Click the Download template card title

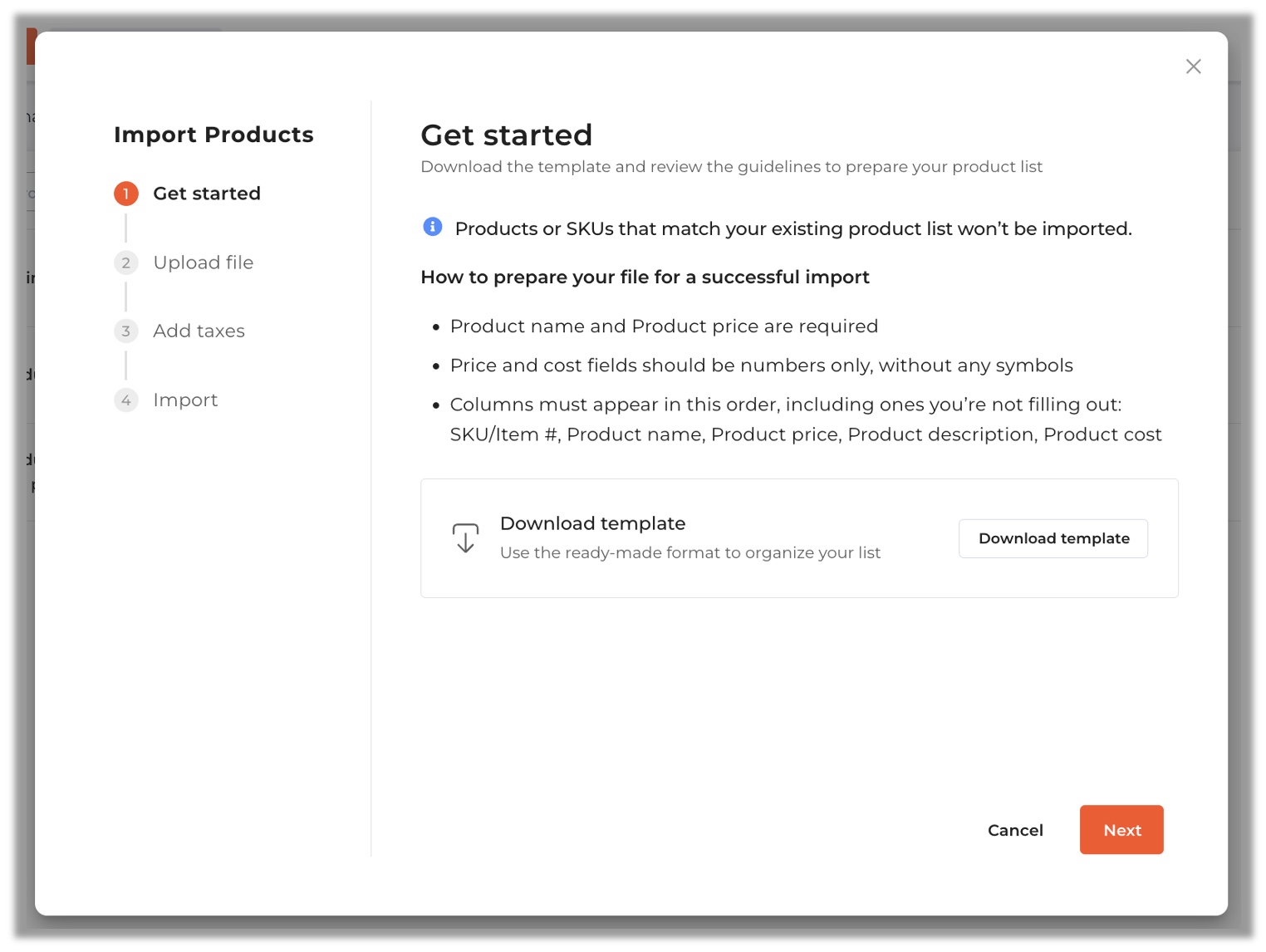click(x=592, y=523)
